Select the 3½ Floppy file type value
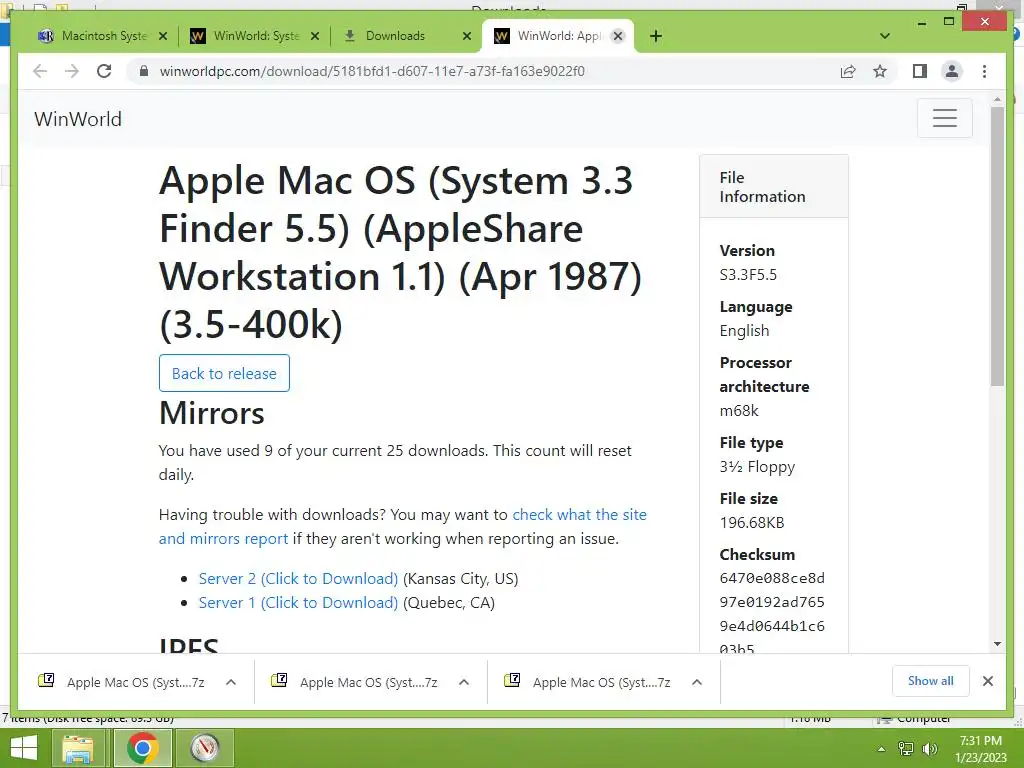The height and width of the screenshot is (768, 1024). (757, 467)
